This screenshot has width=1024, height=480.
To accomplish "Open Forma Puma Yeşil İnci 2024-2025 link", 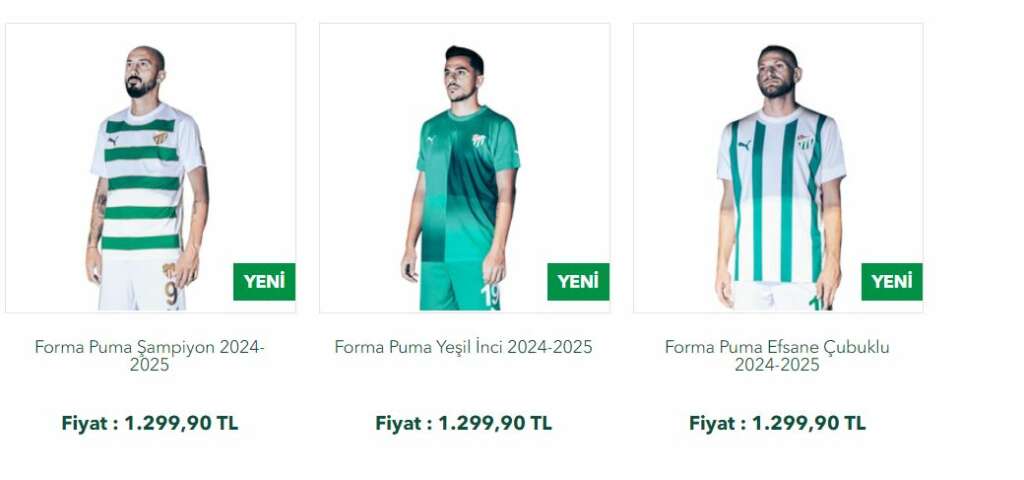I will 463,347.
